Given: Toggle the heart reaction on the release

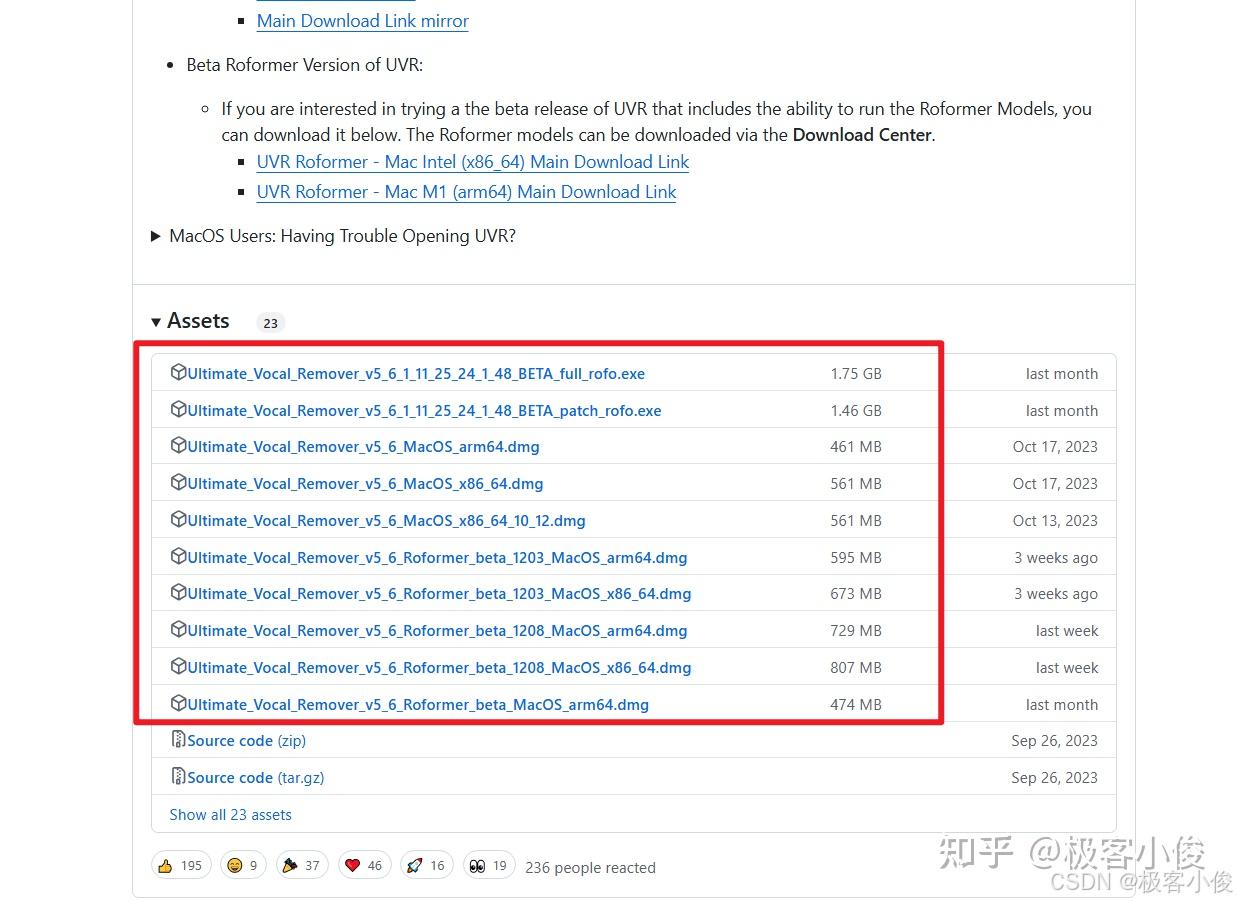Looking at the screenshot, I should (364, 864).
